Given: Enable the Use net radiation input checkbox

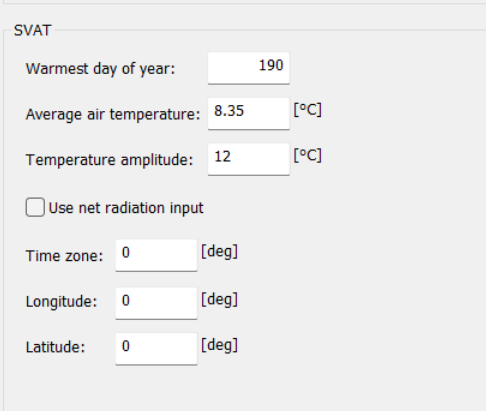Looking at the screenshot, I should click(35, 207).
